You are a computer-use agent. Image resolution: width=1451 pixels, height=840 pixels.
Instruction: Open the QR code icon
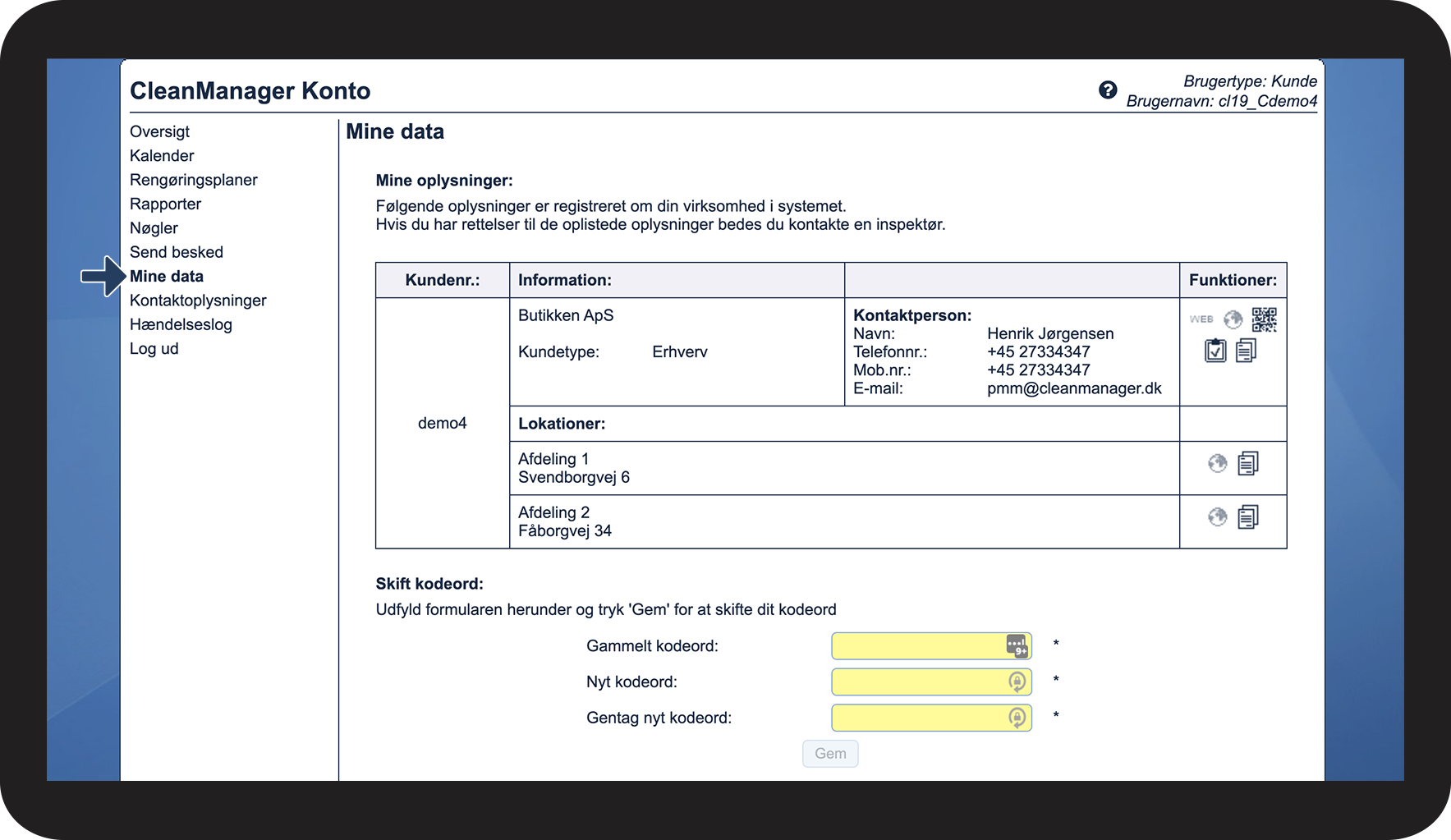[x=1265, y=319]
